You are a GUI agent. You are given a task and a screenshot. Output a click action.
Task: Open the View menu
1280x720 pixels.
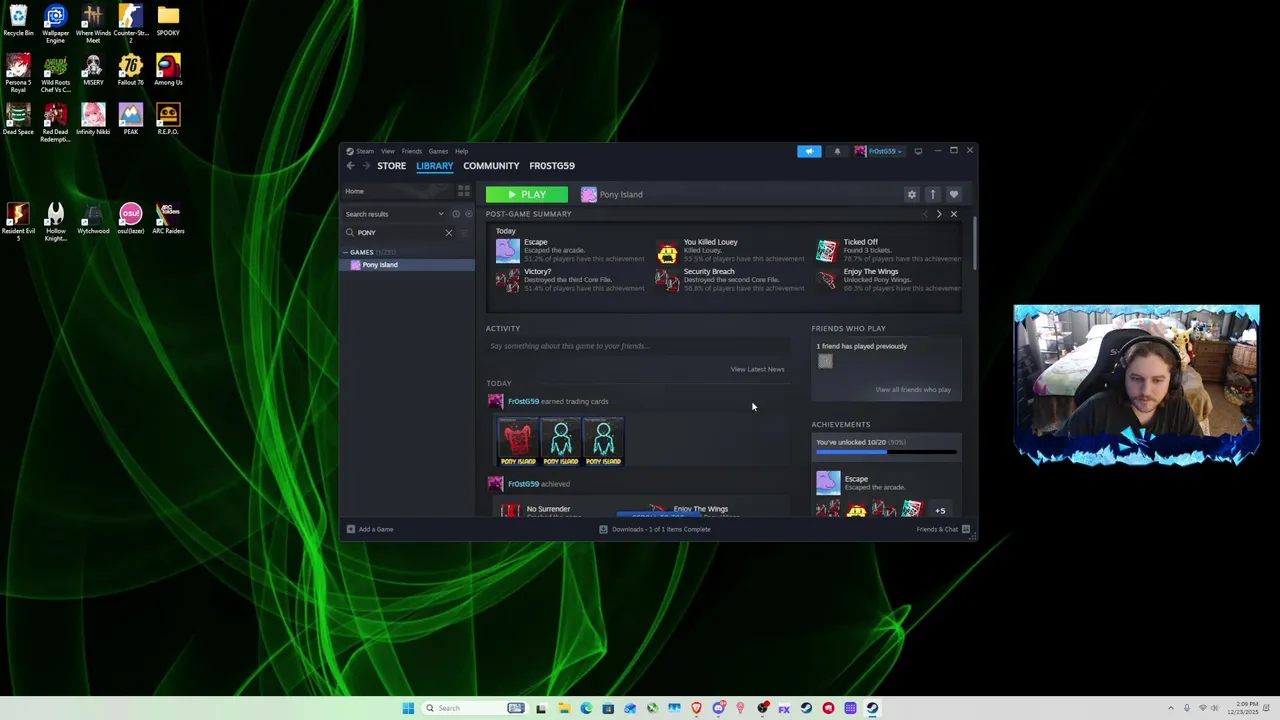(387, 151)
